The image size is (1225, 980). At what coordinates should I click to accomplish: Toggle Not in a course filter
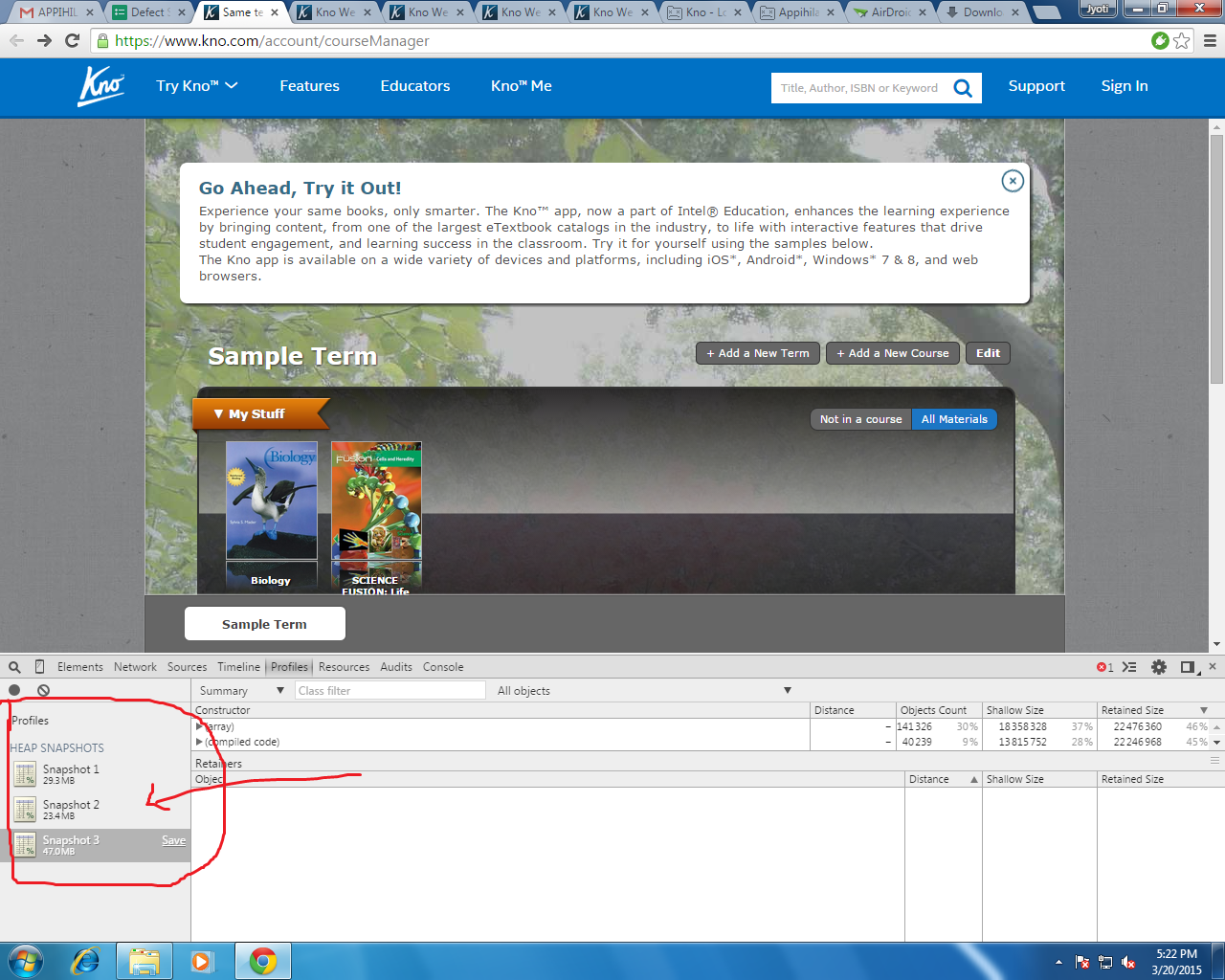860,419
